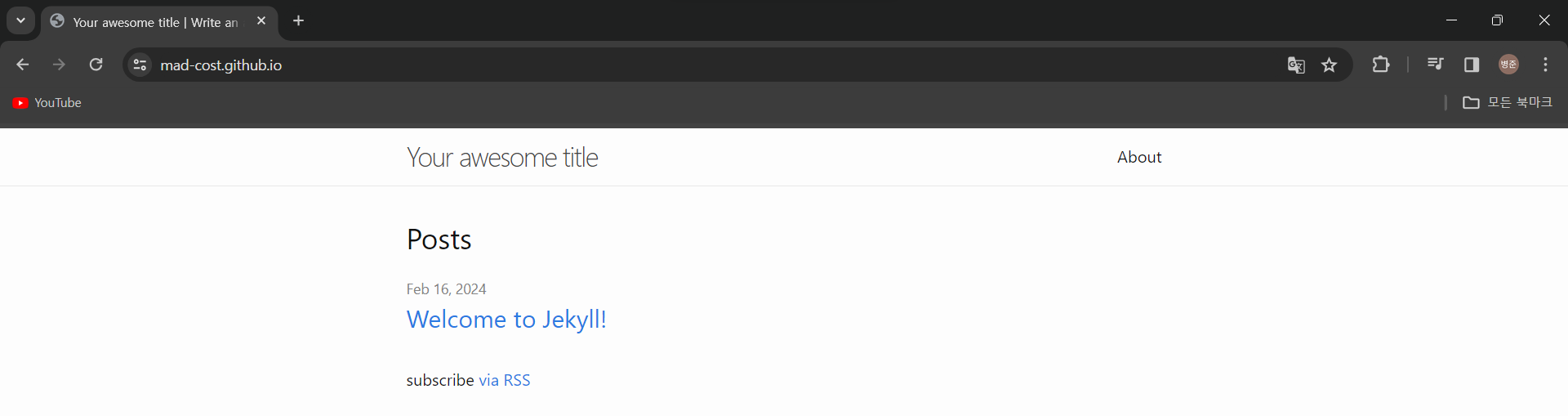1568x416 pixels.
Task: Open site information icon in address bar
Action: pyautogui.click(x=140, y=65)
